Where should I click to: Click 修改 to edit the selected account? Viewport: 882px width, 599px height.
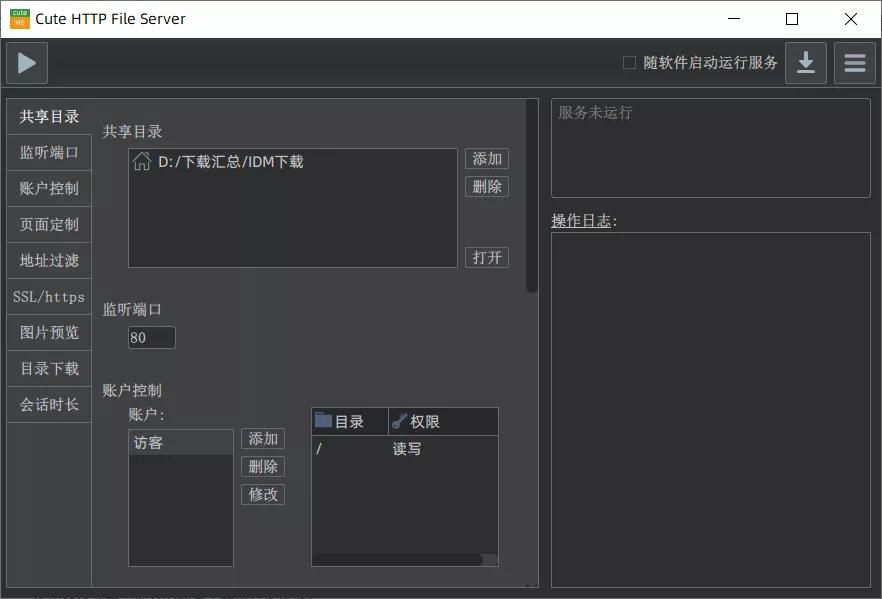point(262,494)
